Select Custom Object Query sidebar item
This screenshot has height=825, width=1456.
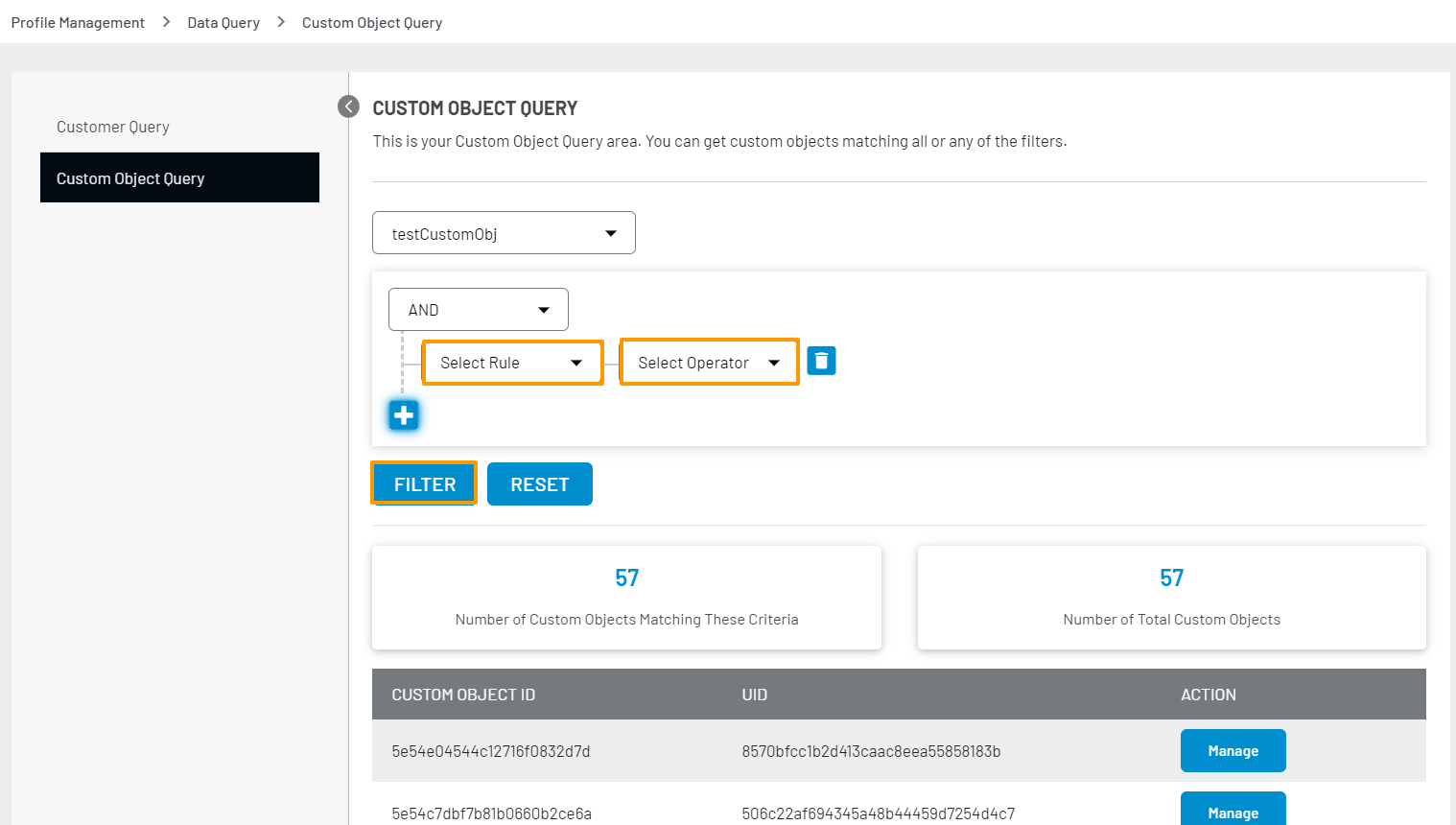point(179,178)
